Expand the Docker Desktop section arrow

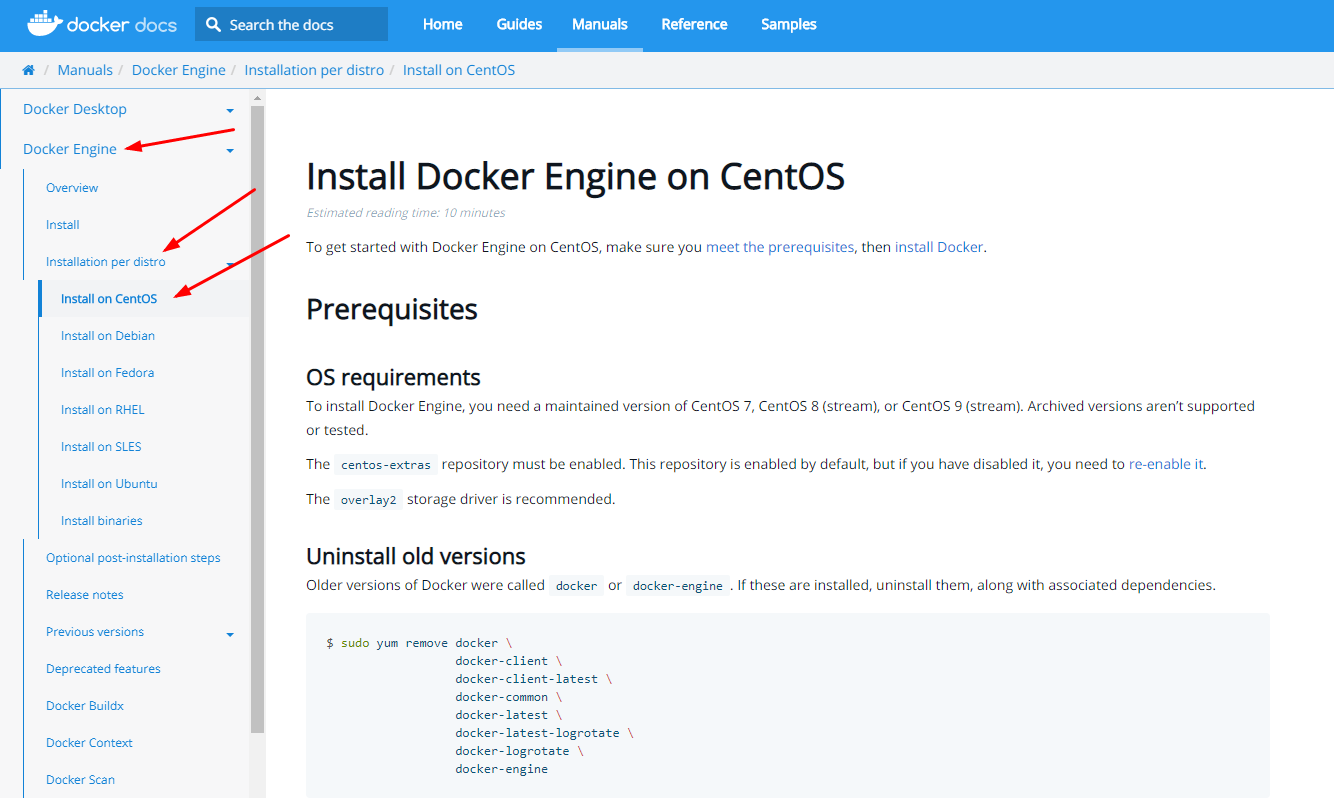tap(230, 111)
